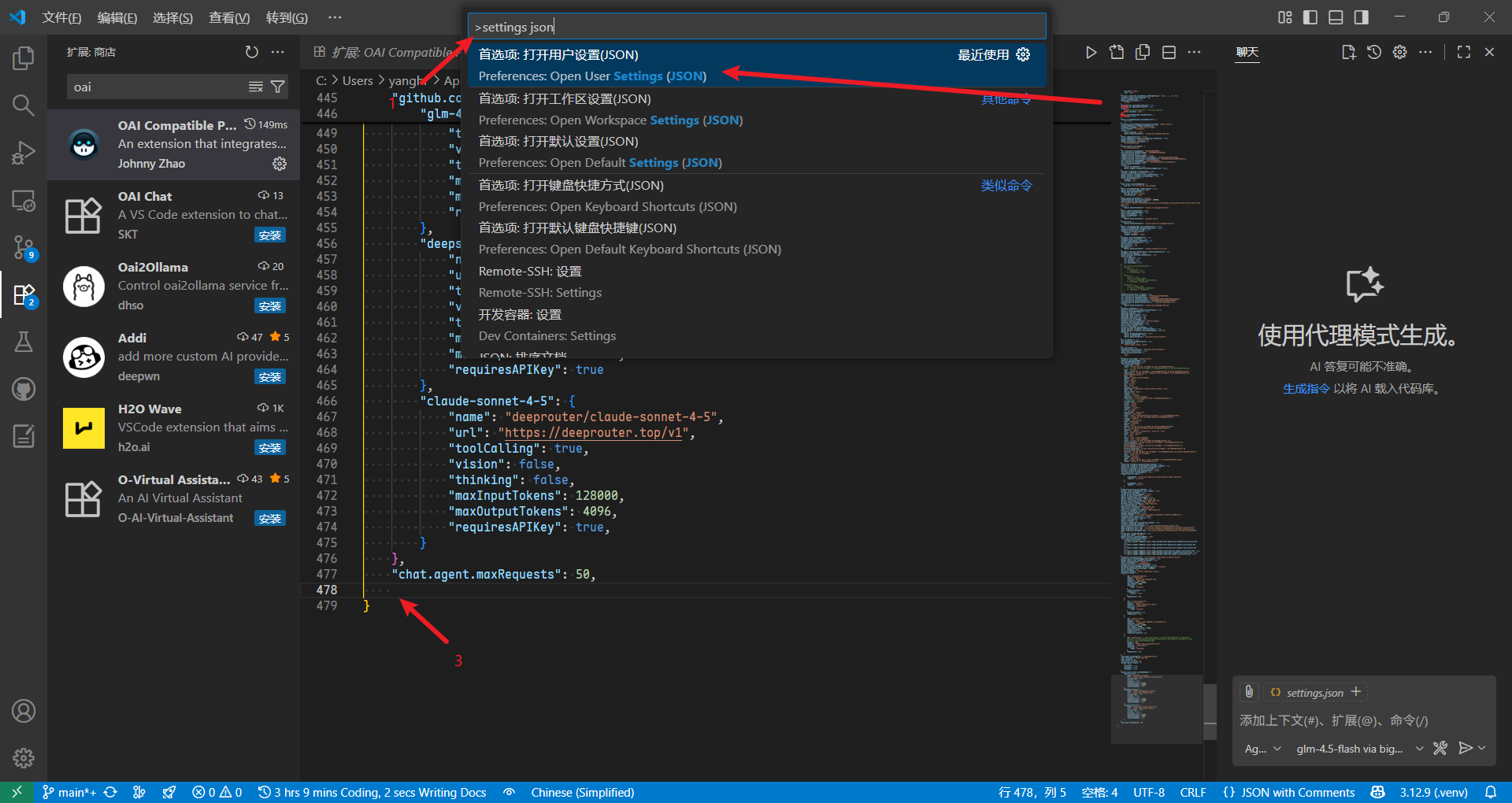Change the JSON with Comments language mode
The height and width of the screenshot is (803, 1512).
point(1298,792)
